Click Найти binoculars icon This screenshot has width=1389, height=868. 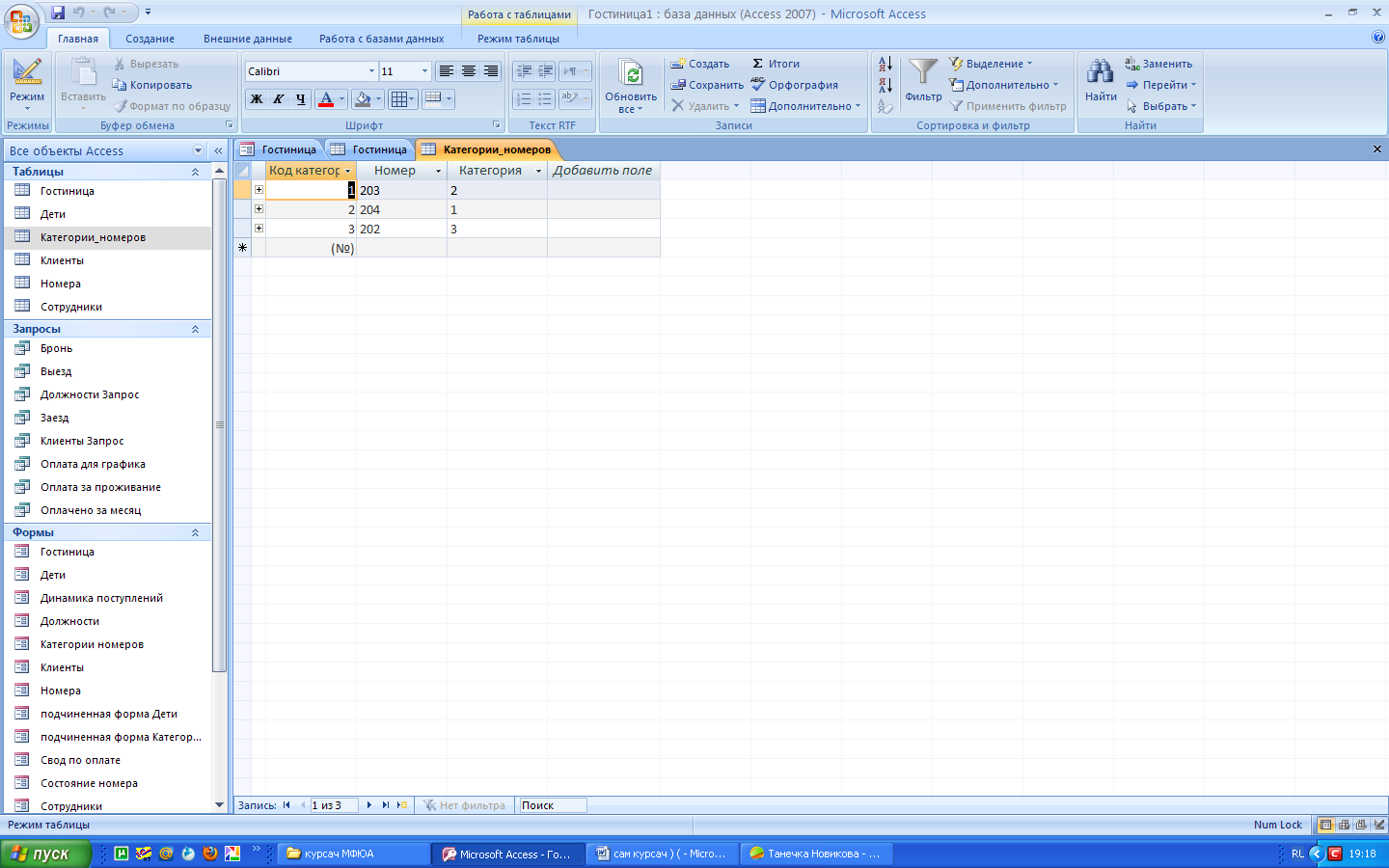(x=1101, y=79)
